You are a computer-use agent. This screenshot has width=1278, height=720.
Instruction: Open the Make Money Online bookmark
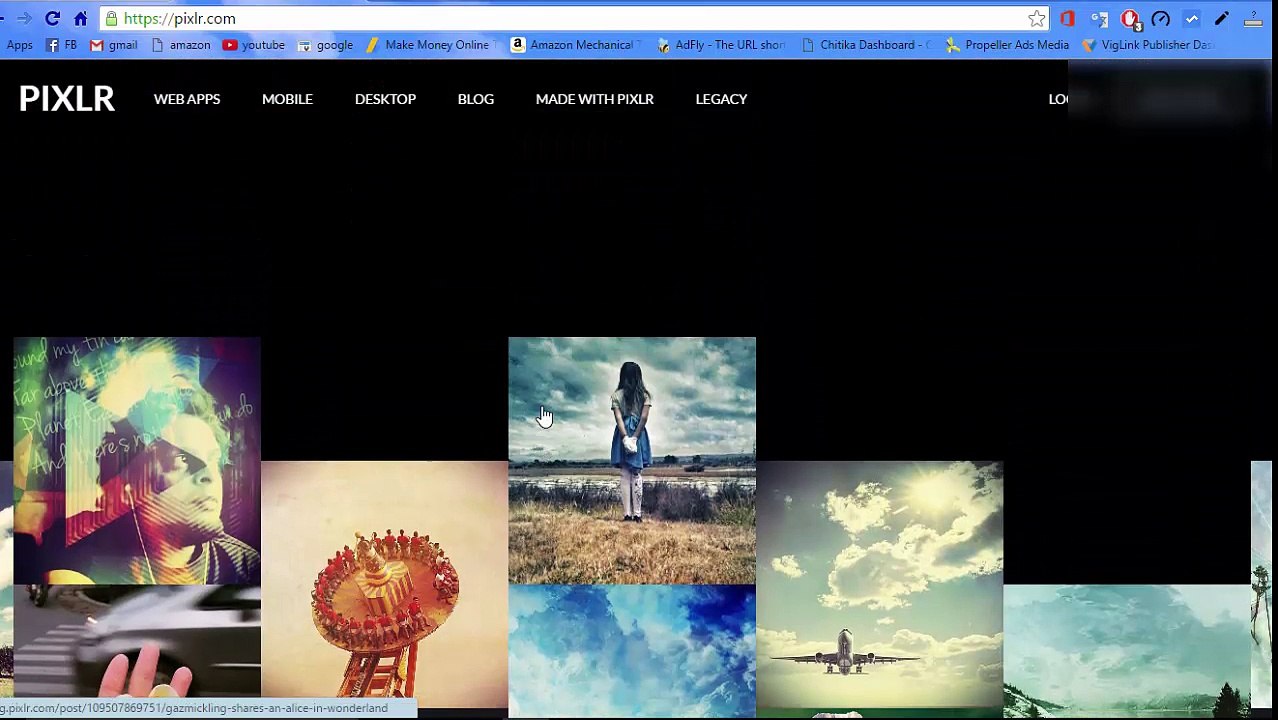(429, 44)
